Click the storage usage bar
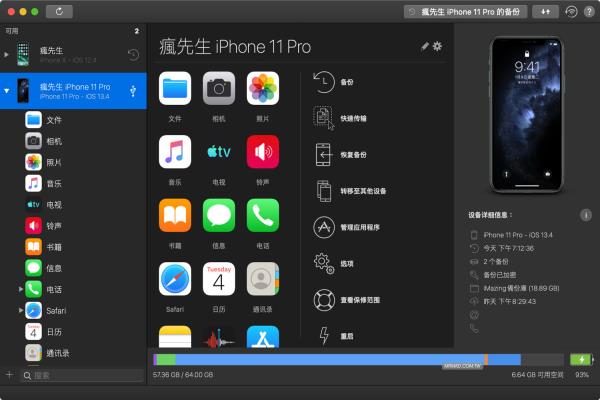Image resolution: width=600 pixels, height=400 pixels. click(359, 359)
